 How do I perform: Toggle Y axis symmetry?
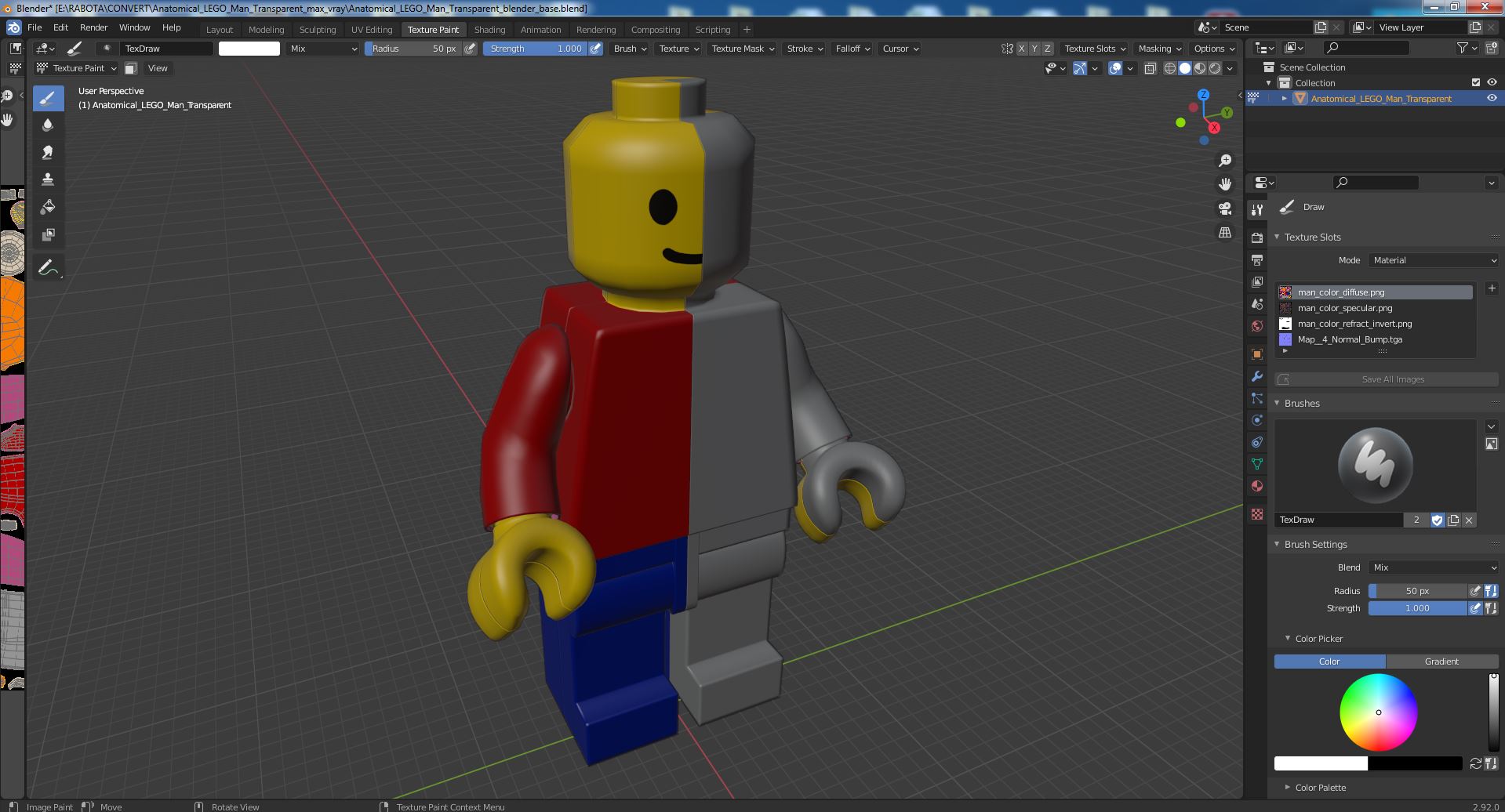click(x=1034, y=49)
